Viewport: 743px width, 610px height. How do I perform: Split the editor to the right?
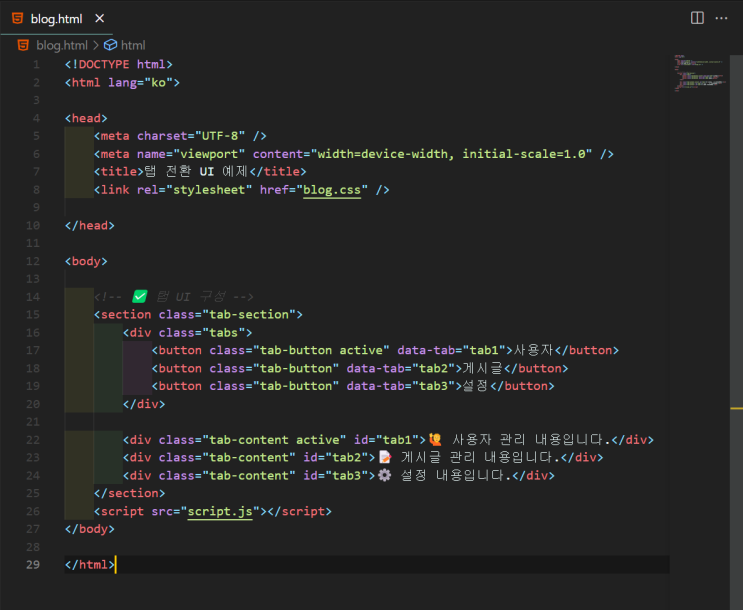[697, 18]
